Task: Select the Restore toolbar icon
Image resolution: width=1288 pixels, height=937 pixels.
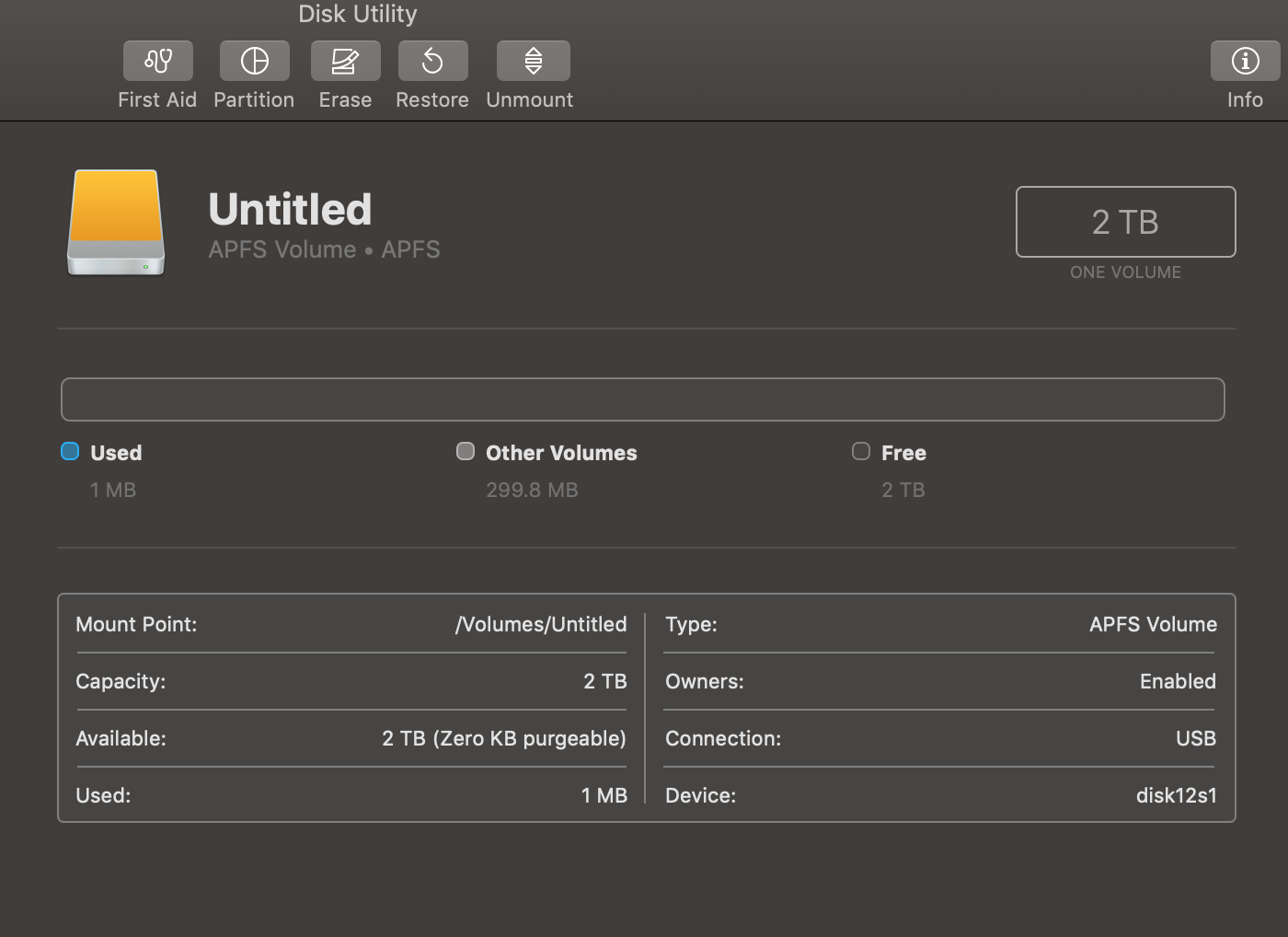Action: [x=432, y=61]
